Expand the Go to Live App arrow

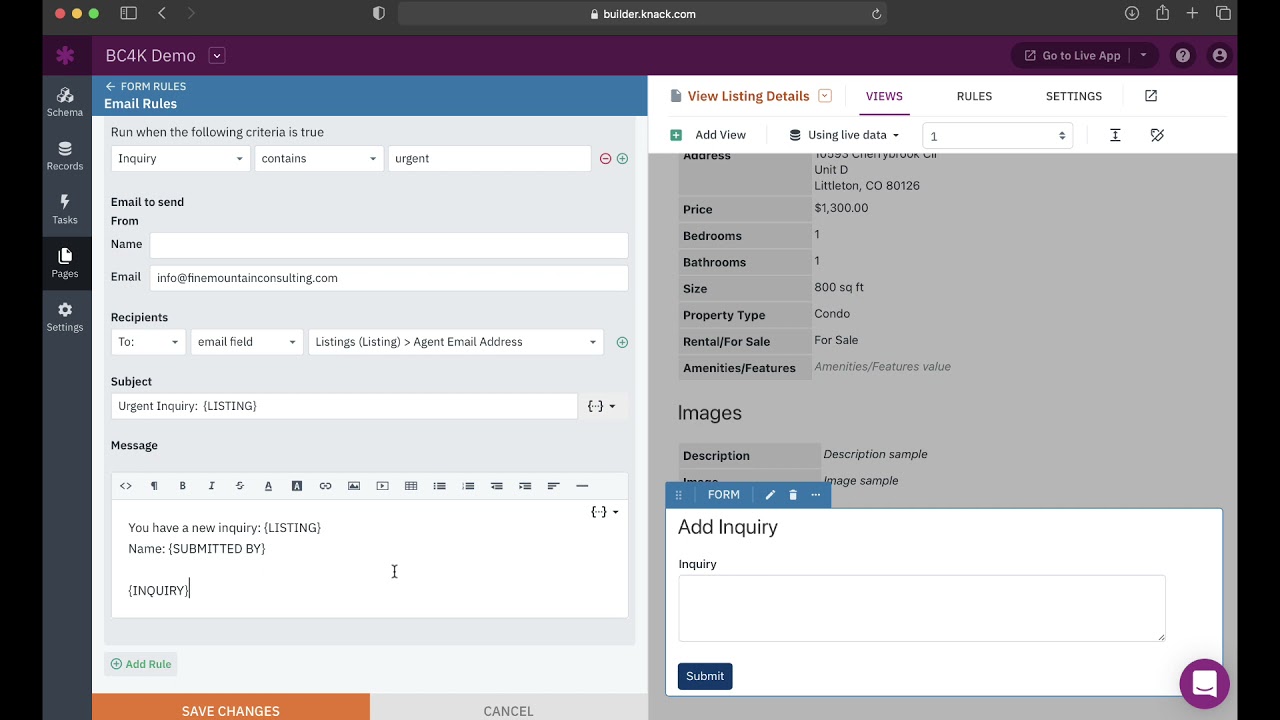tap(1143, 56)
